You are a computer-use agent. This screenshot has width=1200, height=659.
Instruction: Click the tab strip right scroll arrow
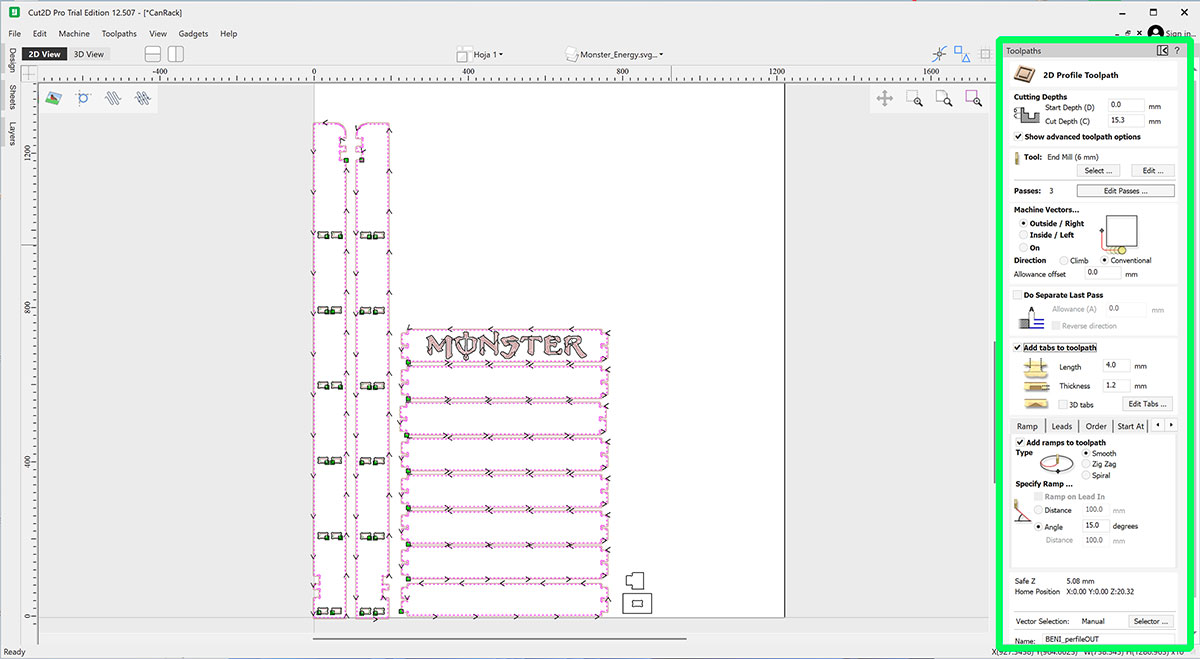pyautogui.click(x=1169, y=426)
